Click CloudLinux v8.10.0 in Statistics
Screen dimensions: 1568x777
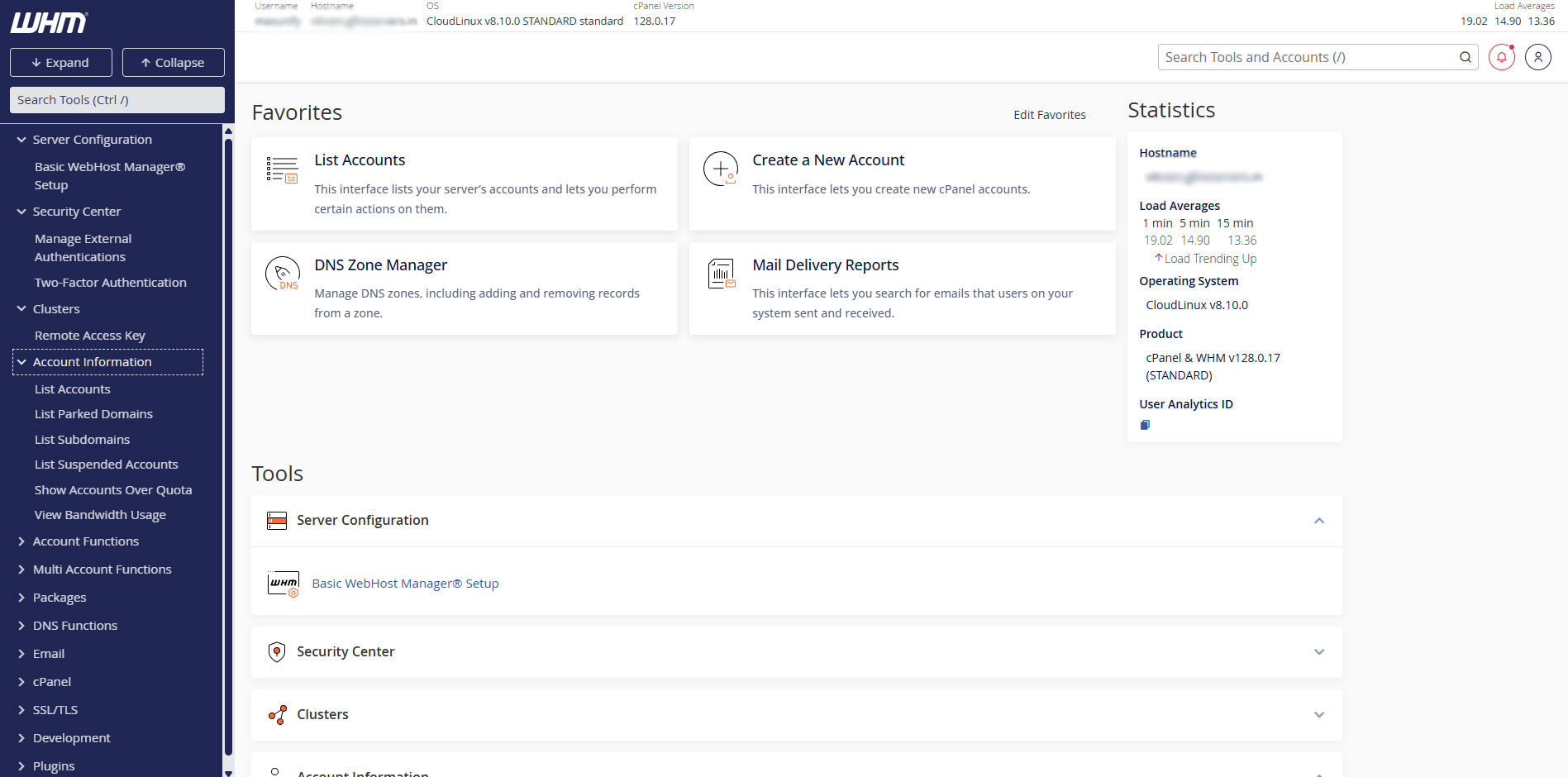pos(1197,305)
